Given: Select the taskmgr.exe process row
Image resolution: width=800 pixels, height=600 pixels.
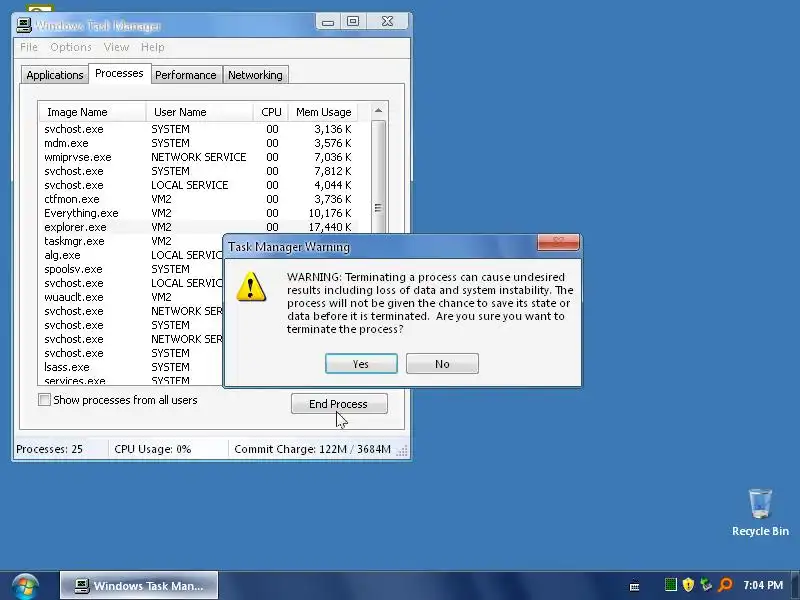Looking at the screenshot, I should 131,241.
